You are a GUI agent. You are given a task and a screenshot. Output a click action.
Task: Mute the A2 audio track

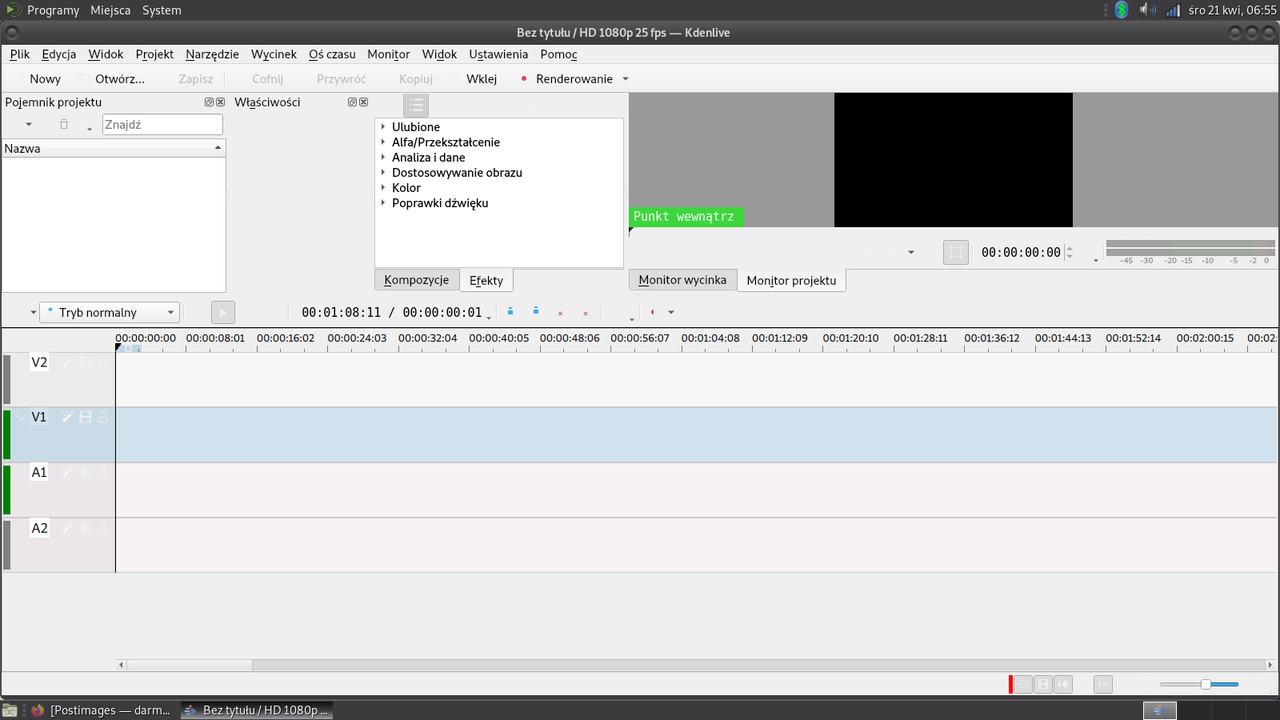tap(85, 528)
